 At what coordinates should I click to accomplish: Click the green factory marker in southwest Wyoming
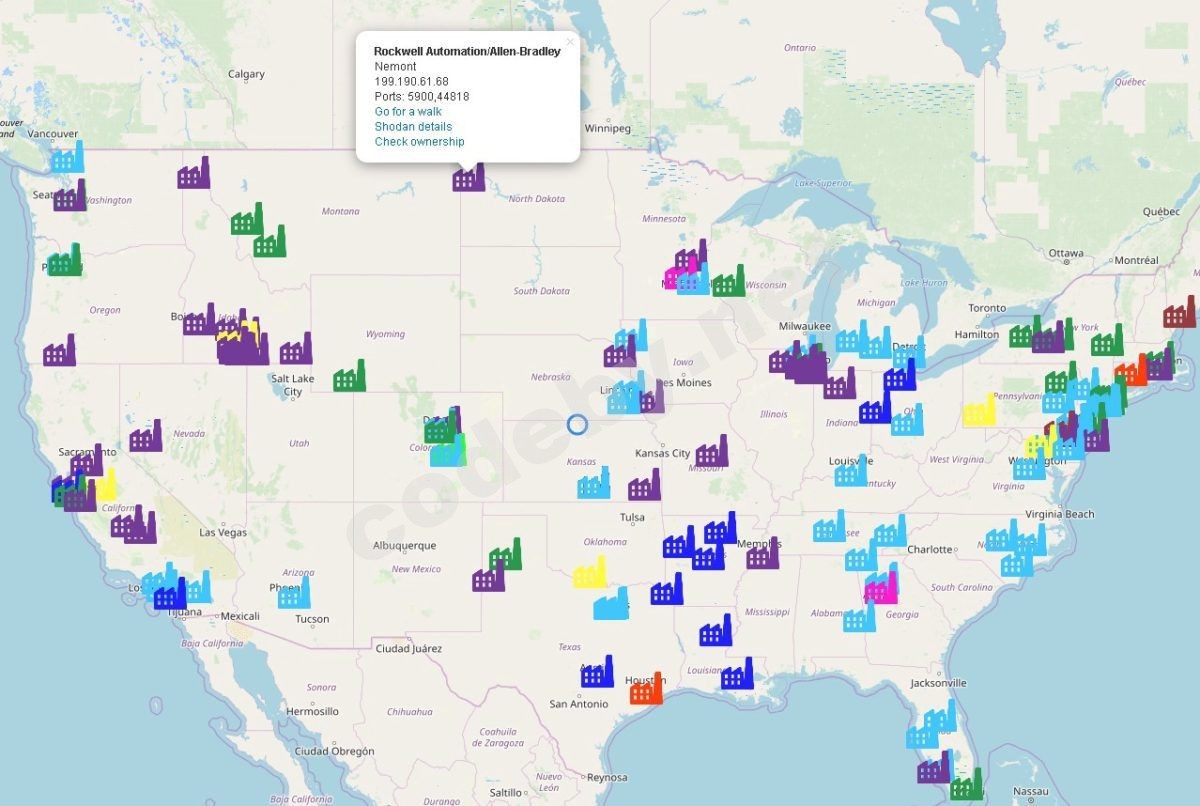(349, 377)
